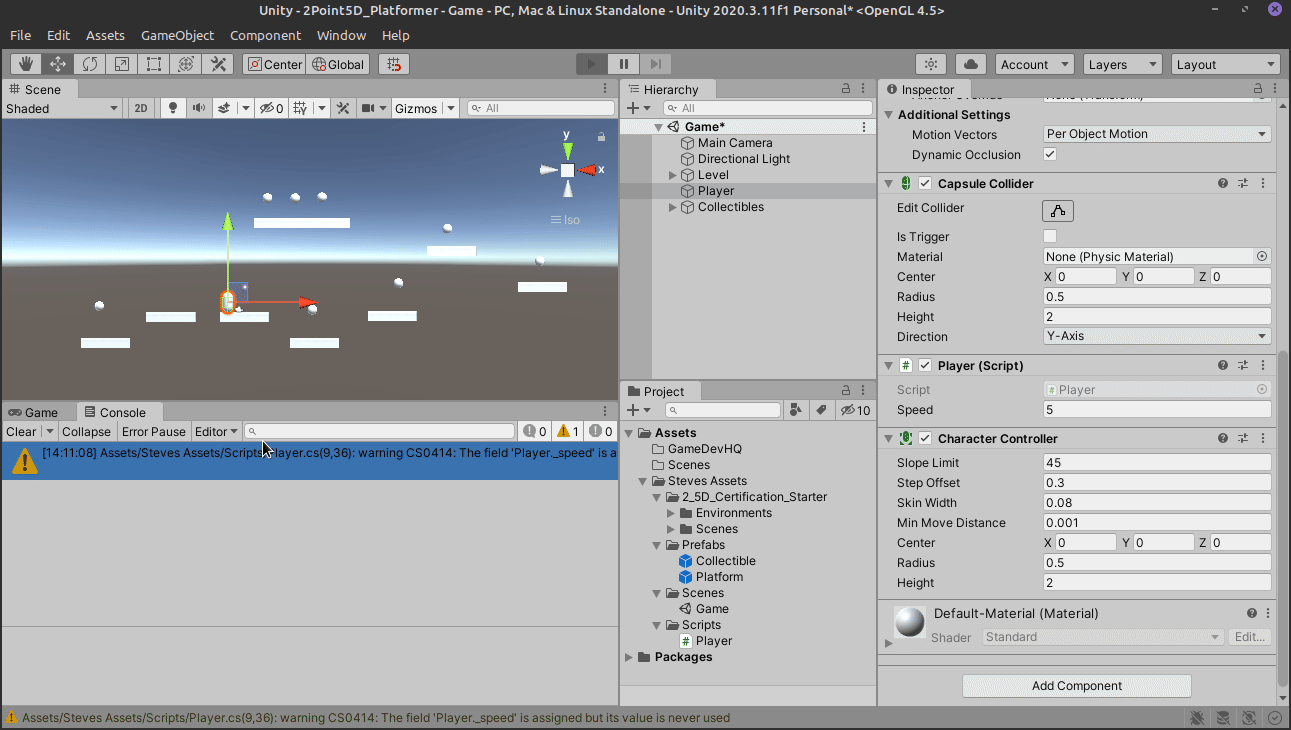Open the GameObject menu

tap(177, 35)
